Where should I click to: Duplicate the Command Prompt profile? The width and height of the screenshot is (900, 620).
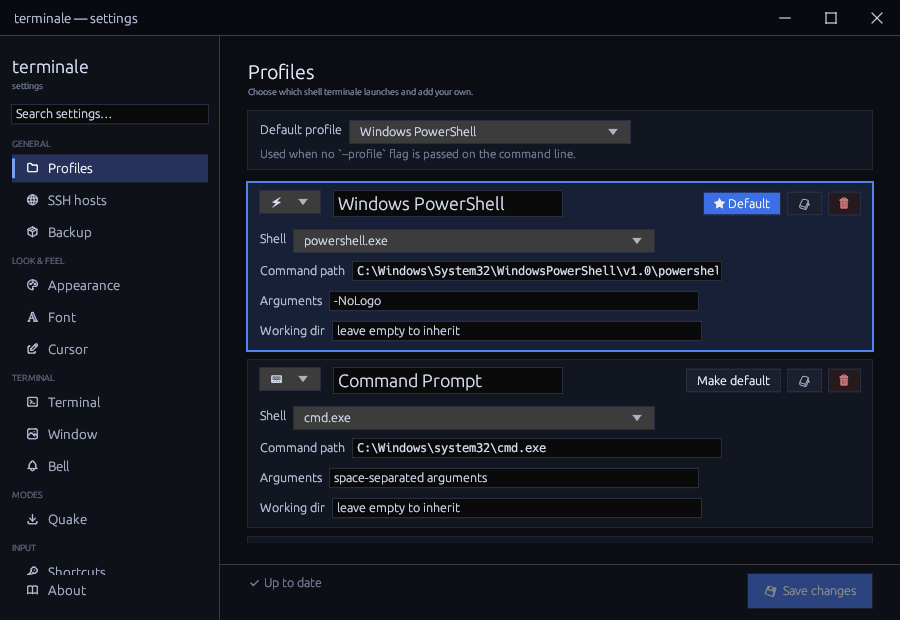pos(804,381)
